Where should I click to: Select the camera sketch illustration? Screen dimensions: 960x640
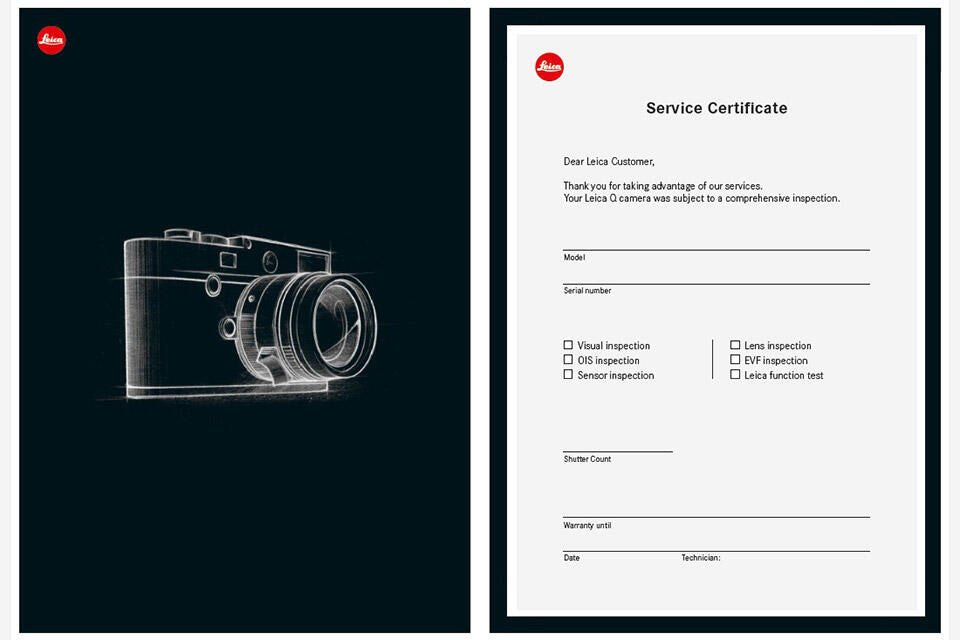[x=244, y=316]
